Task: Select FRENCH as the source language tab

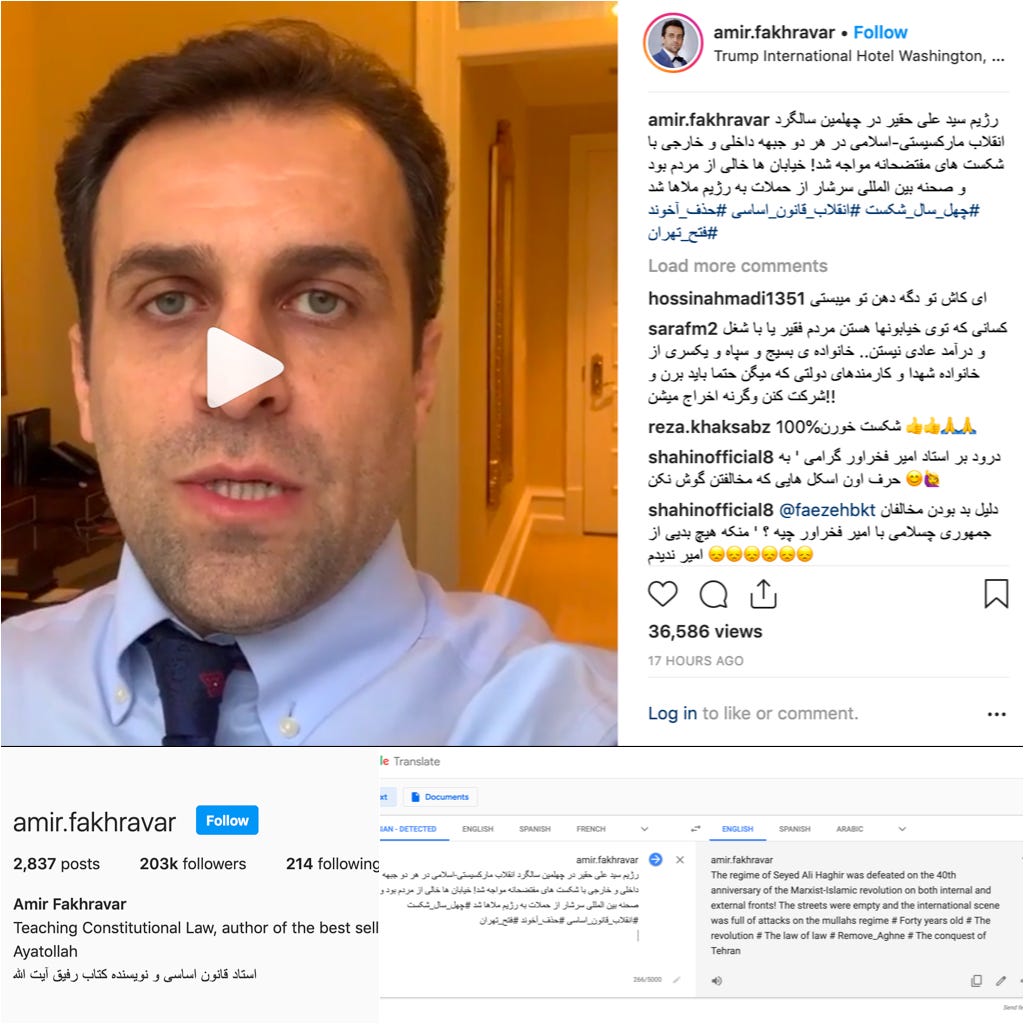Action: pyautogui.click(x=591, y=829)
